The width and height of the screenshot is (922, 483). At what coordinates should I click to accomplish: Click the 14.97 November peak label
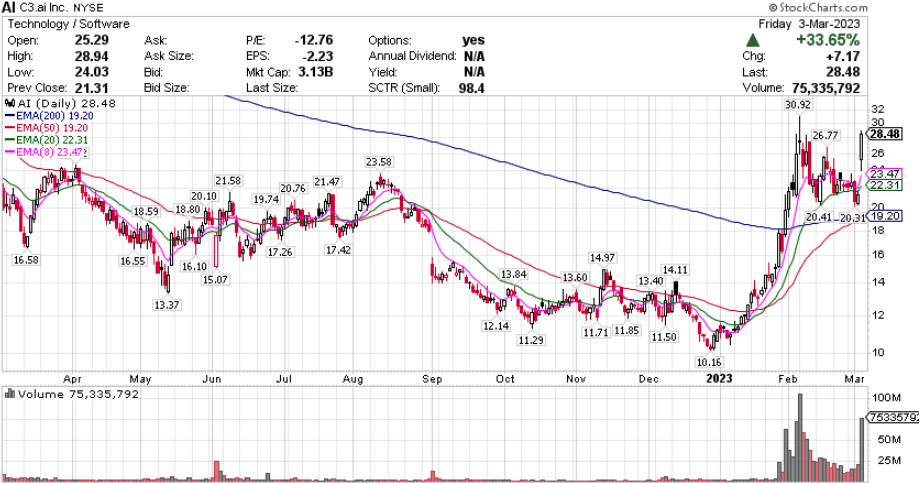pyautogui.click(x=603, y=258)
